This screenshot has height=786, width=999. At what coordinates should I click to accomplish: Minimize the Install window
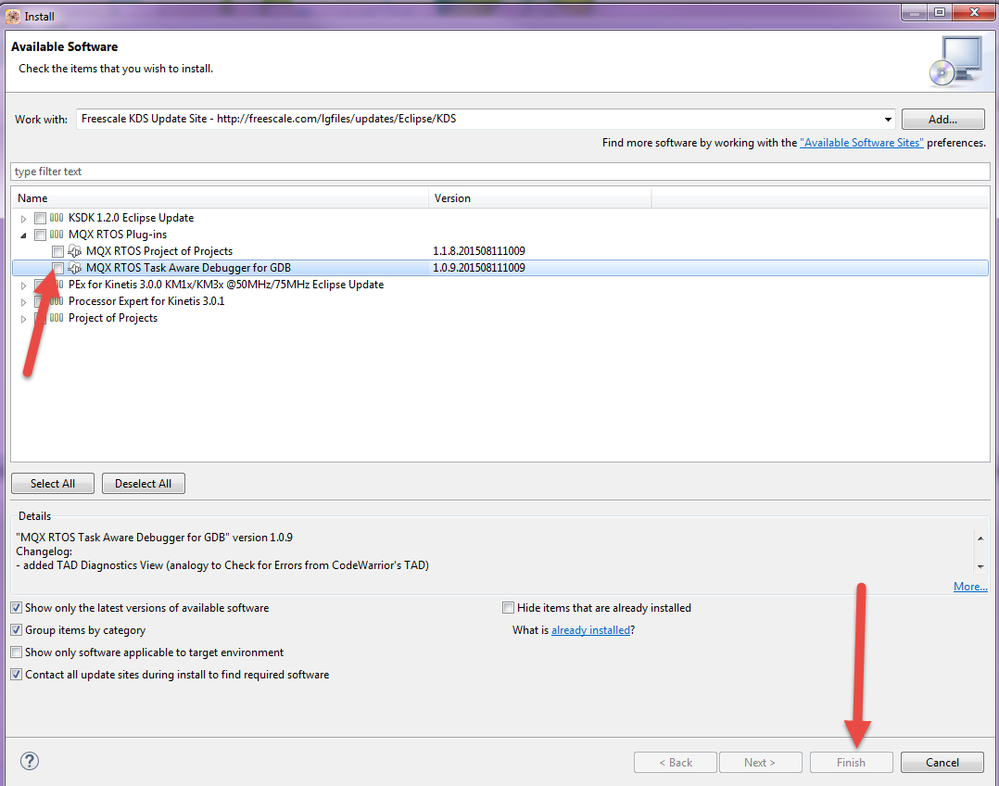pyautogui.click(x=914, y=13)
